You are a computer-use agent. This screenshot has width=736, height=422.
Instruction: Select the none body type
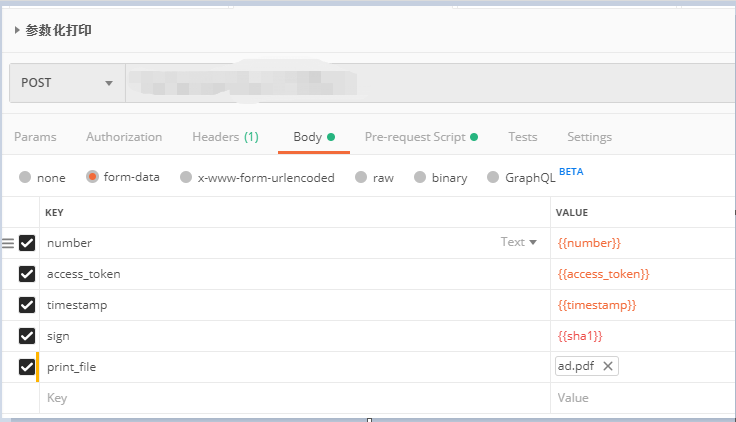pyautogui.click(x=25, y=178)
